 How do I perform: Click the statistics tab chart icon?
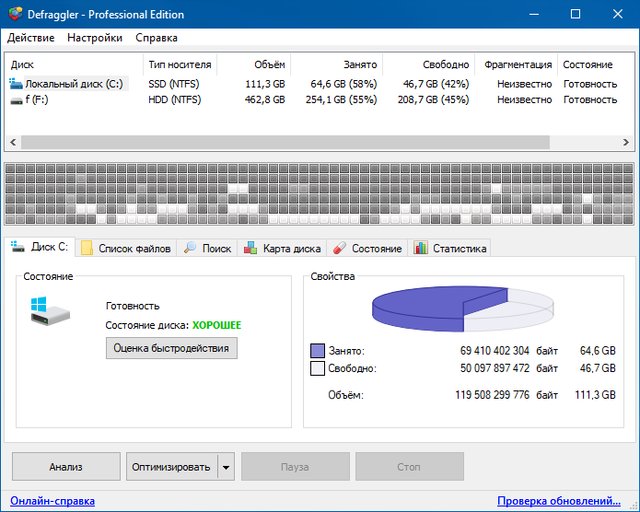point(421,248)
